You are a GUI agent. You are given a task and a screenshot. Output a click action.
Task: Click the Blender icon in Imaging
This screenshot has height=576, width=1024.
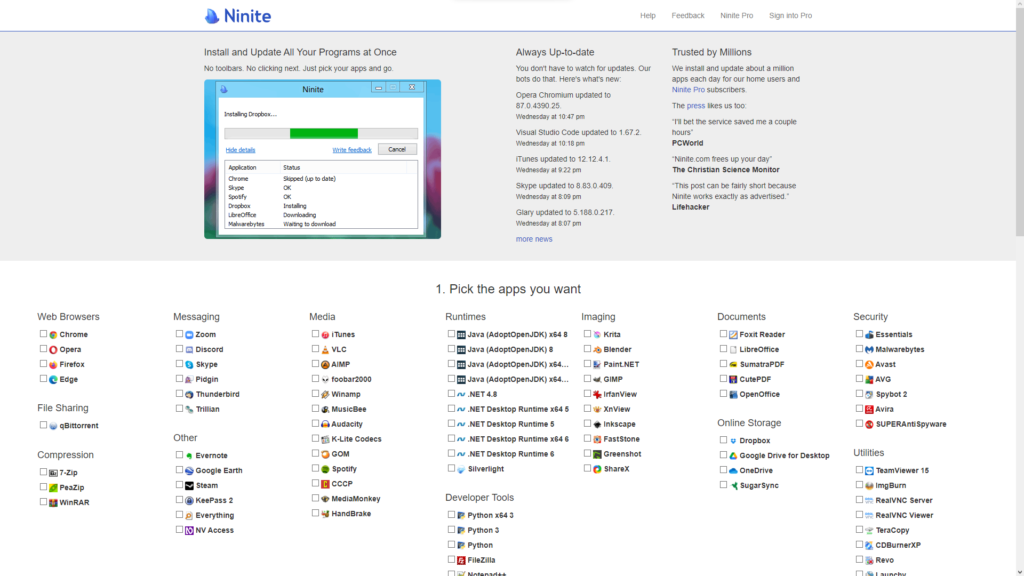coord(597,350)
